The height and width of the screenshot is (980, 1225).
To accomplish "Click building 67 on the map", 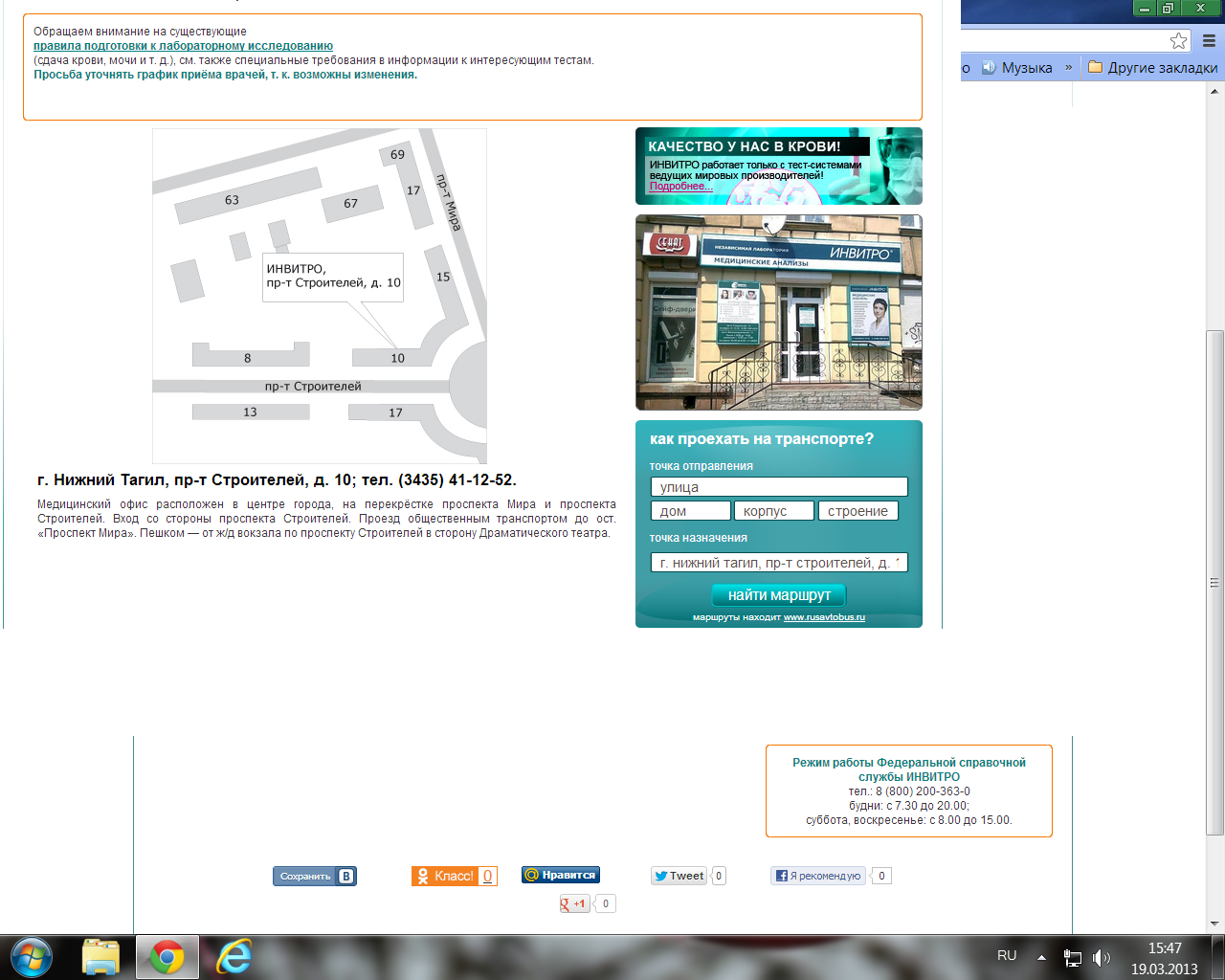I will 351,203.
